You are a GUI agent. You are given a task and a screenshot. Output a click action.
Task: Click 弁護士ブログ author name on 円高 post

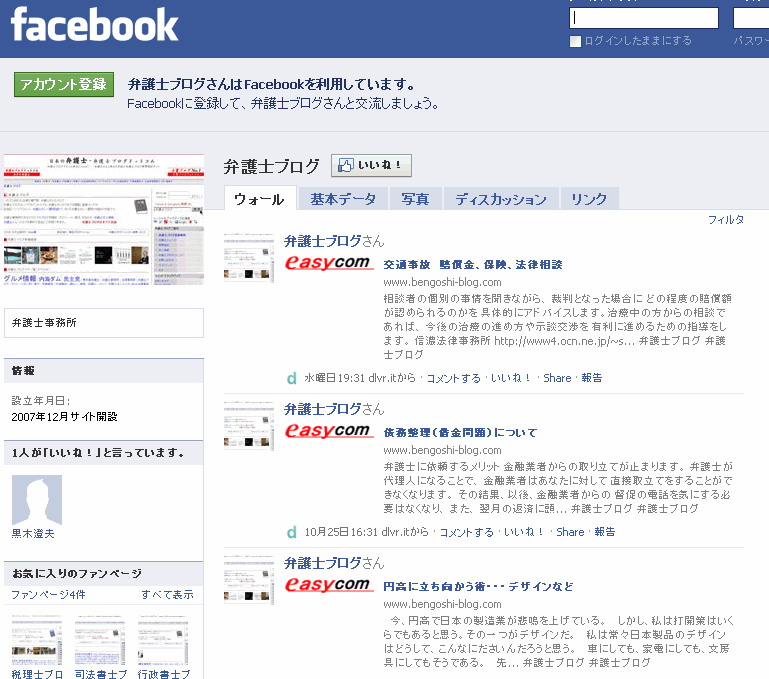click(323, 563)
